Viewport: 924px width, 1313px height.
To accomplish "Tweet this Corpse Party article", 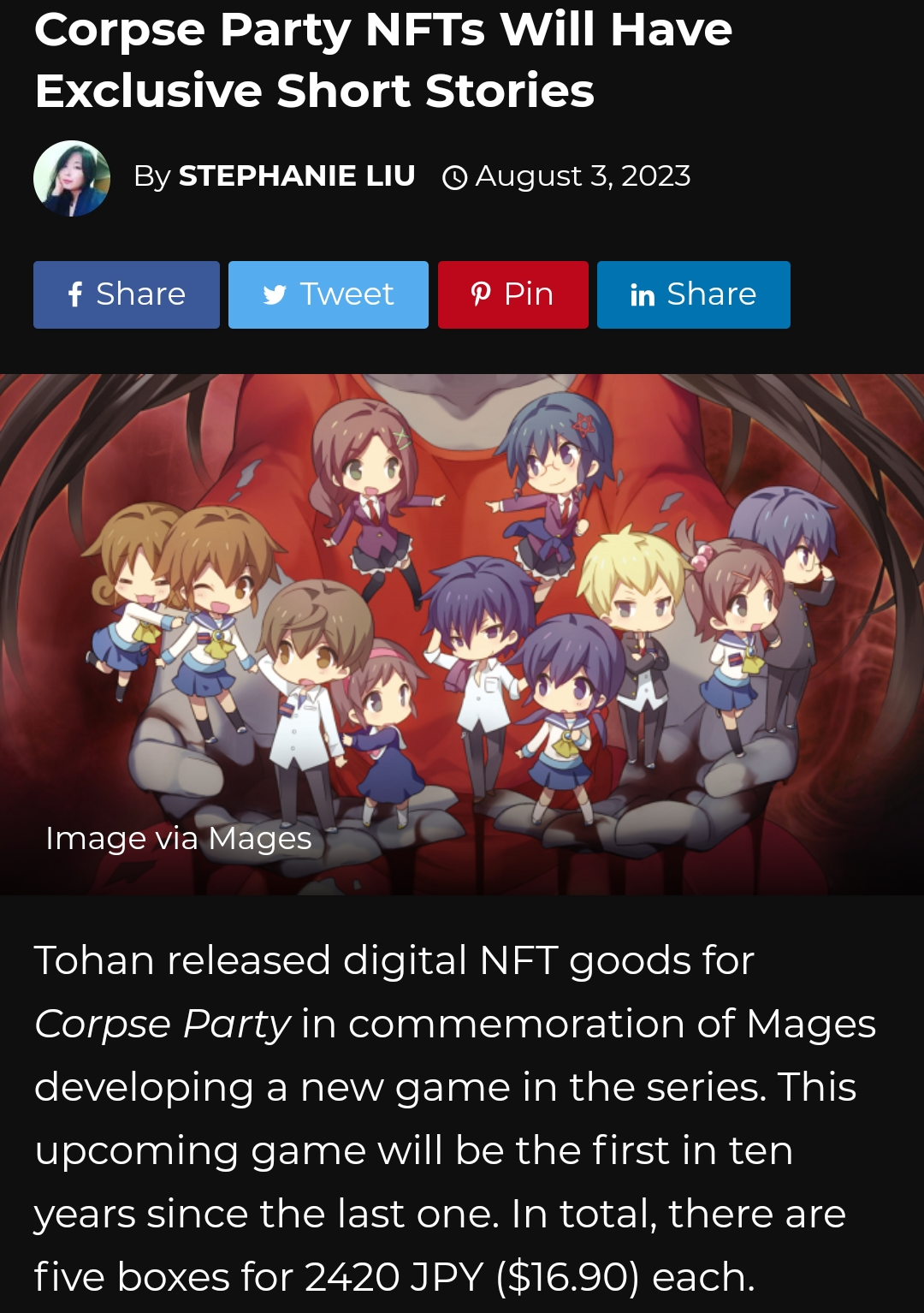I will [x=329, y=294].
